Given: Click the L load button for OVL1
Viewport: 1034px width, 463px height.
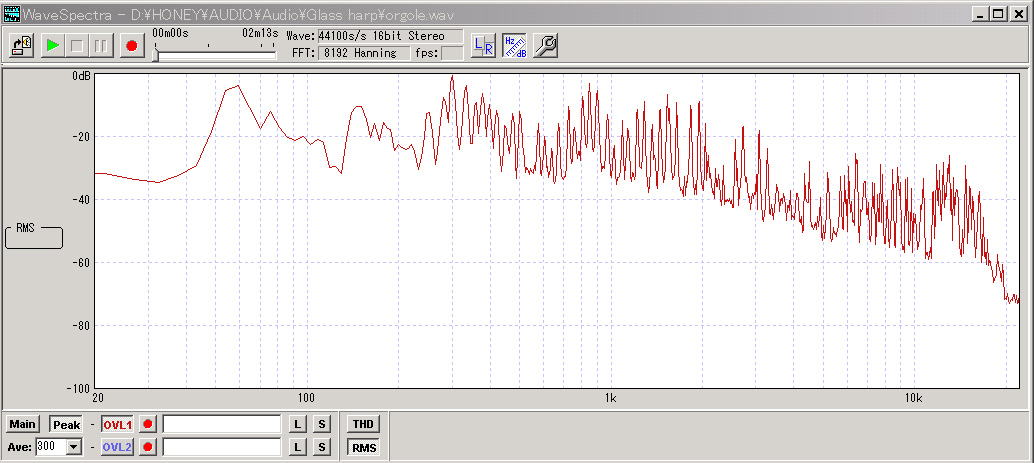Looking at the screenshot, I should (x=297, y=424).
